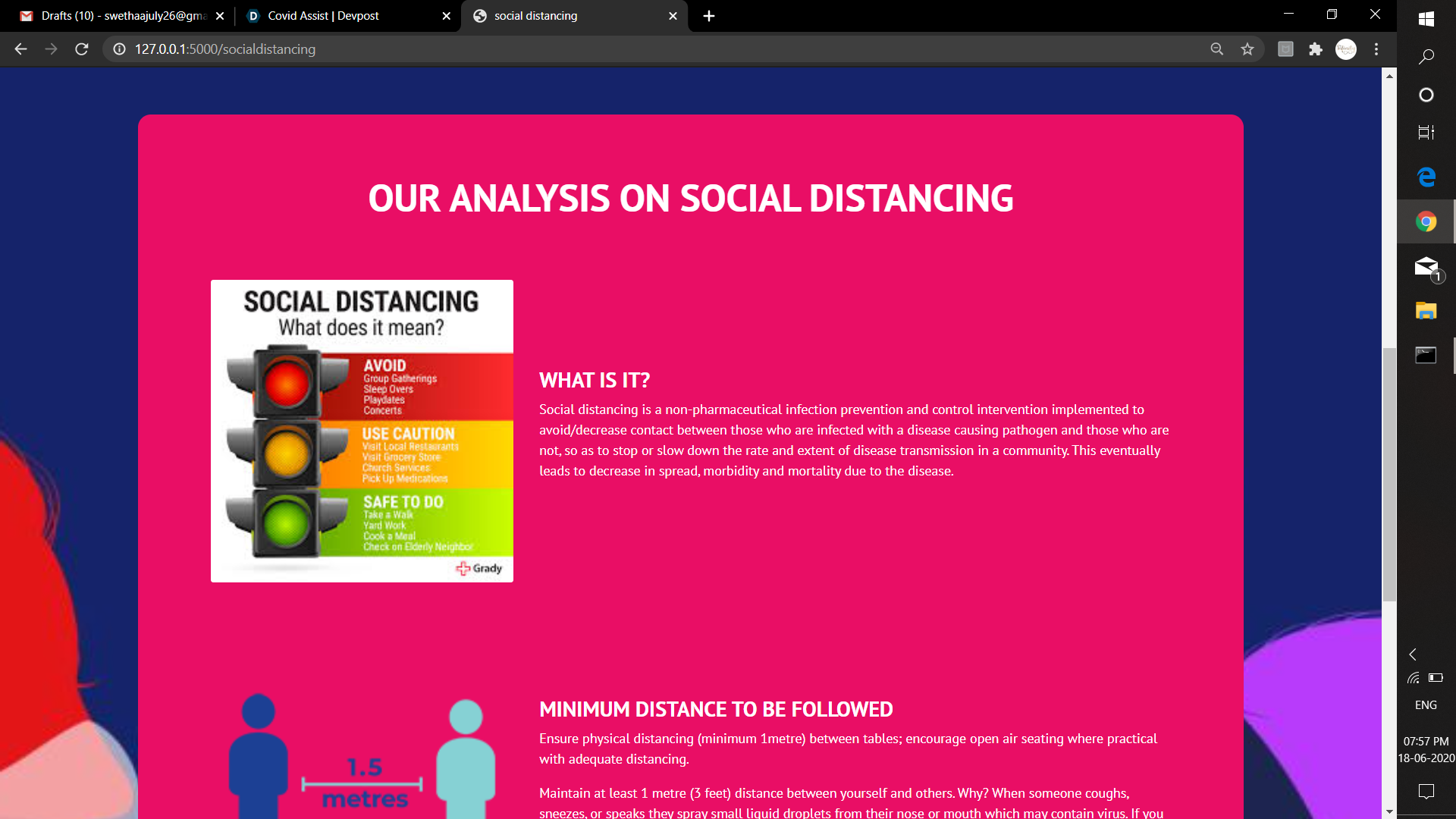The height and width of the screenshot is (819, 1456).
Task: Click the page scrollbar down arrow
Action: tap(1389, 811)
